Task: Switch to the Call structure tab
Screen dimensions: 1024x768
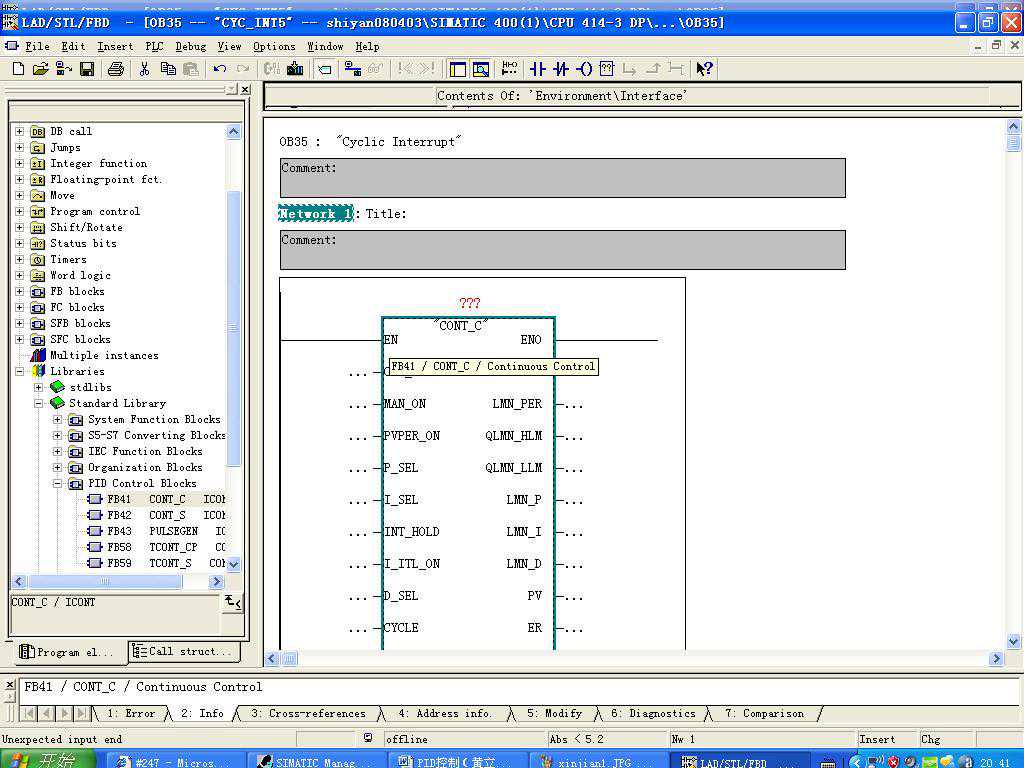Action: coord(185,652)
